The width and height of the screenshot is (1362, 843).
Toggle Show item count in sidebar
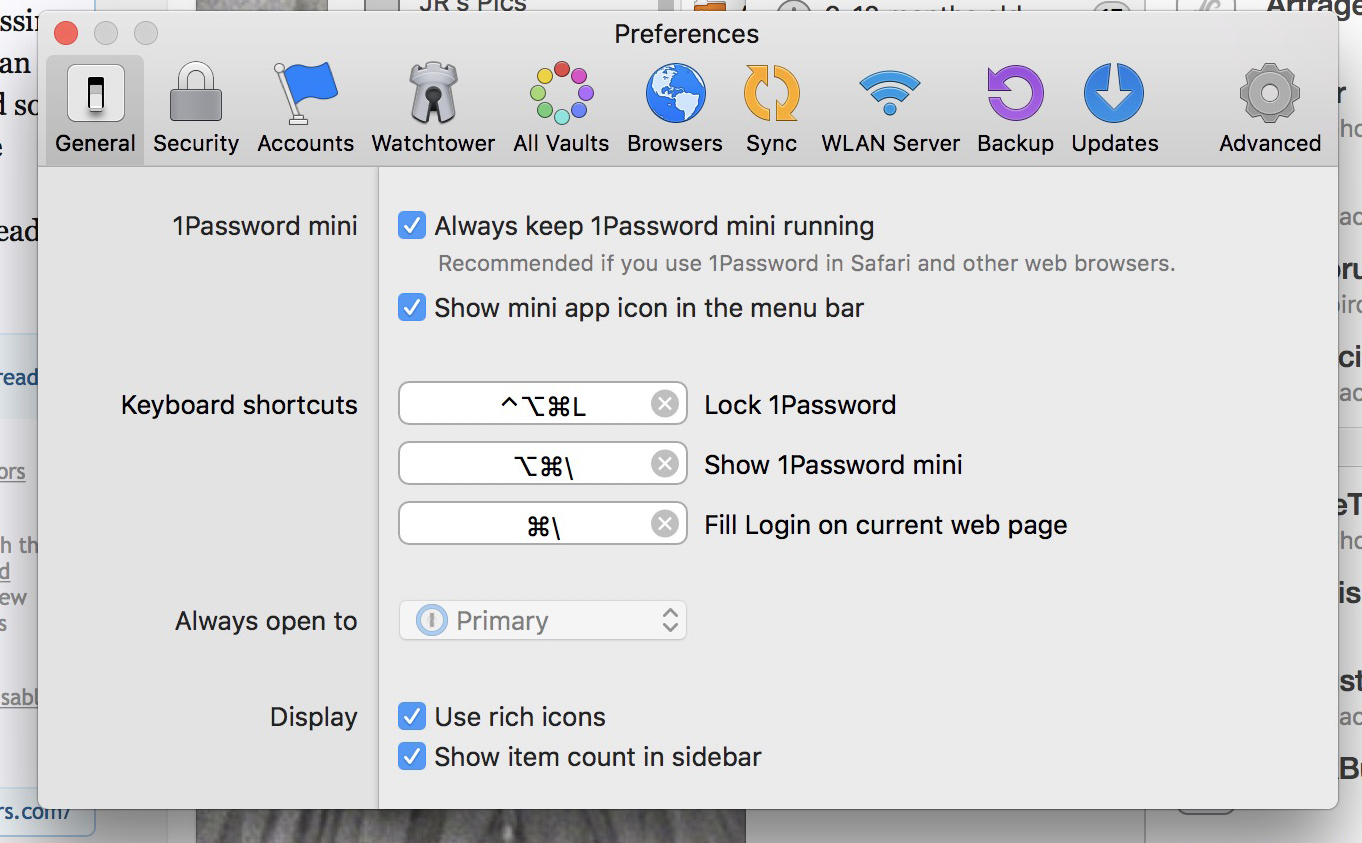pyautogui.click(x=412, y=756)
